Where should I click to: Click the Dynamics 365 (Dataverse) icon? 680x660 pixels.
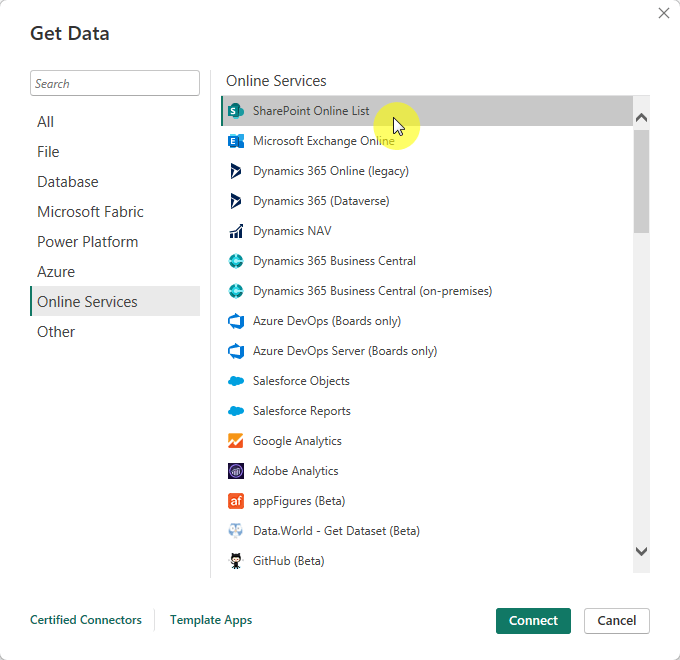click(236, 201)
